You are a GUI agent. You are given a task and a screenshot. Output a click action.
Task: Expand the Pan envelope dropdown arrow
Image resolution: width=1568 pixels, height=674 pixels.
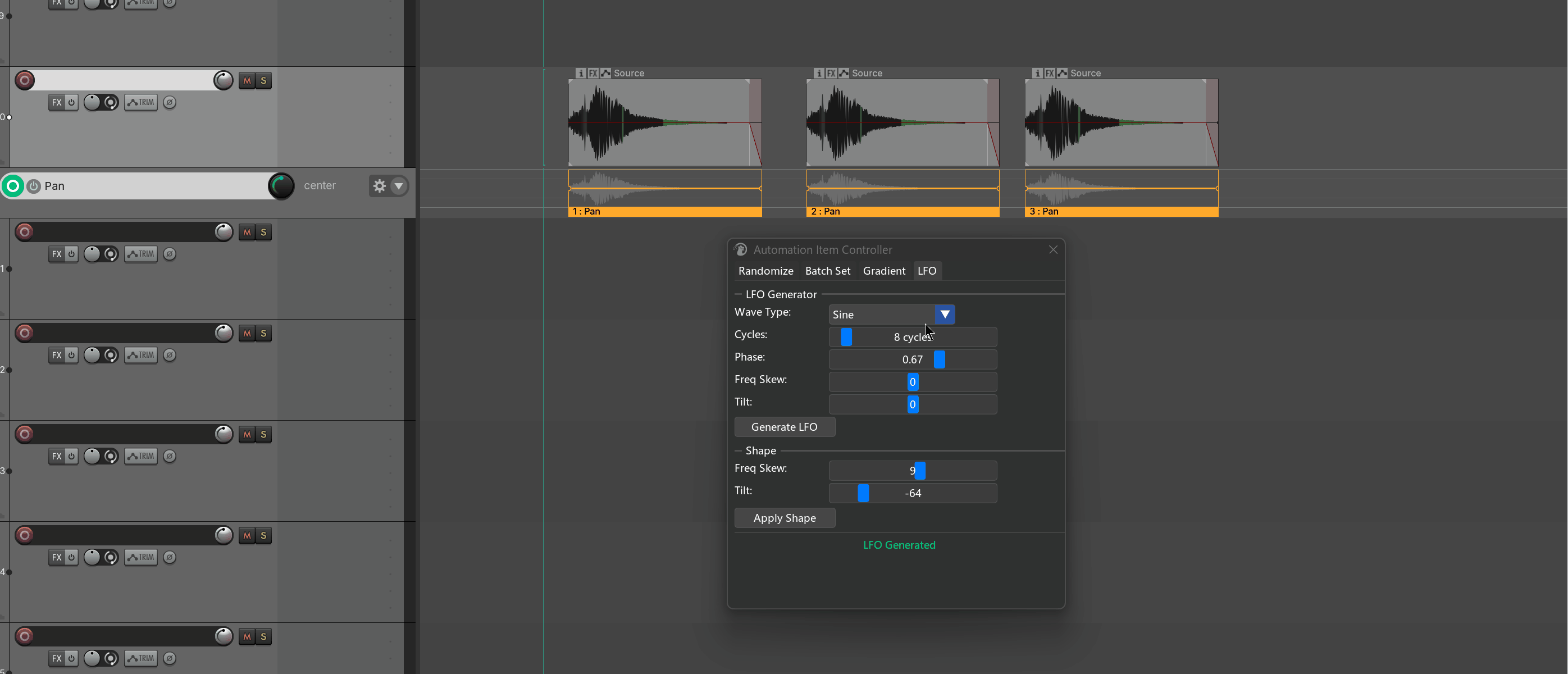point(399,186)
